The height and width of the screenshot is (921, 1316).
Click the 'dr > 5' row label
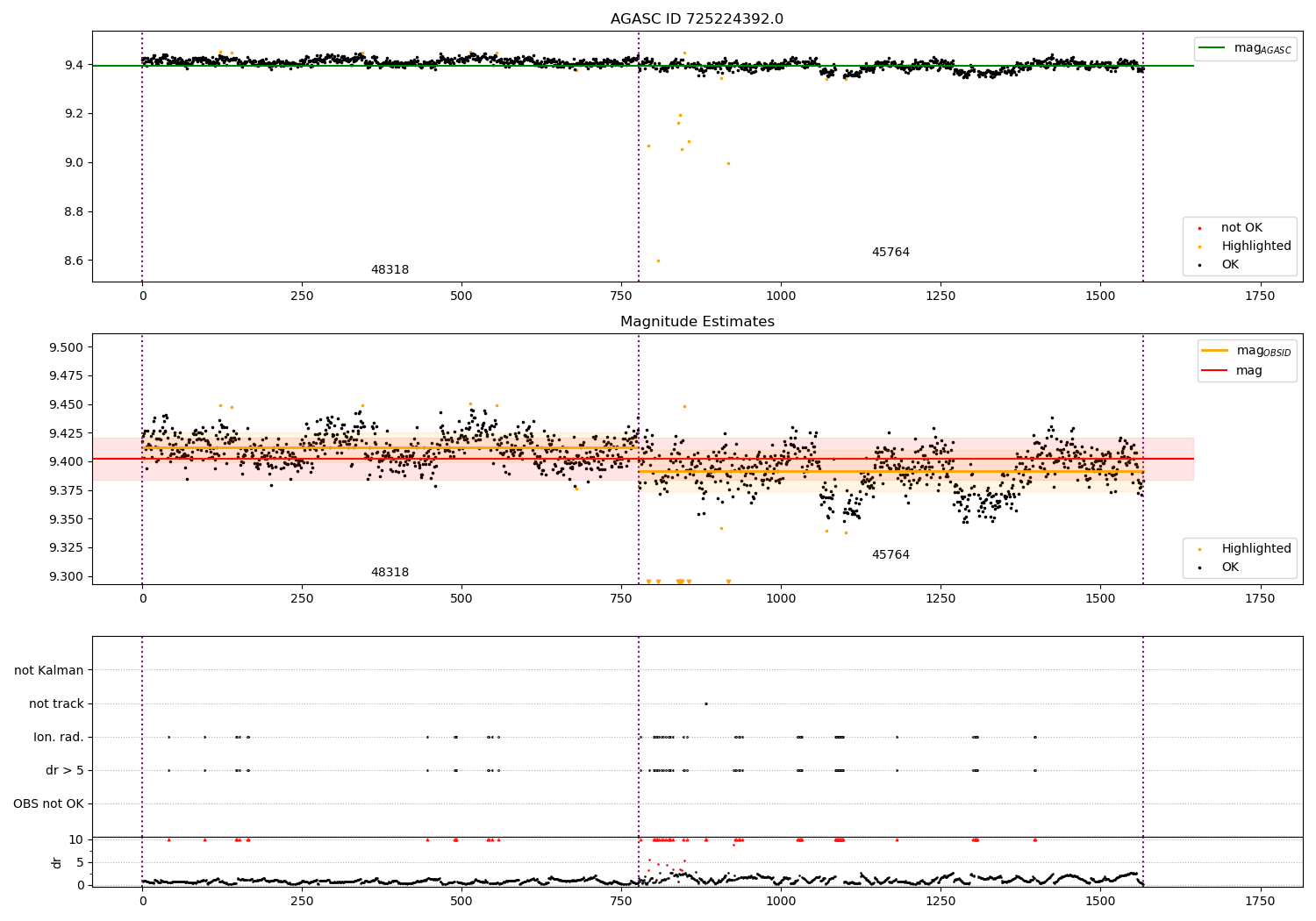[65, 770]
